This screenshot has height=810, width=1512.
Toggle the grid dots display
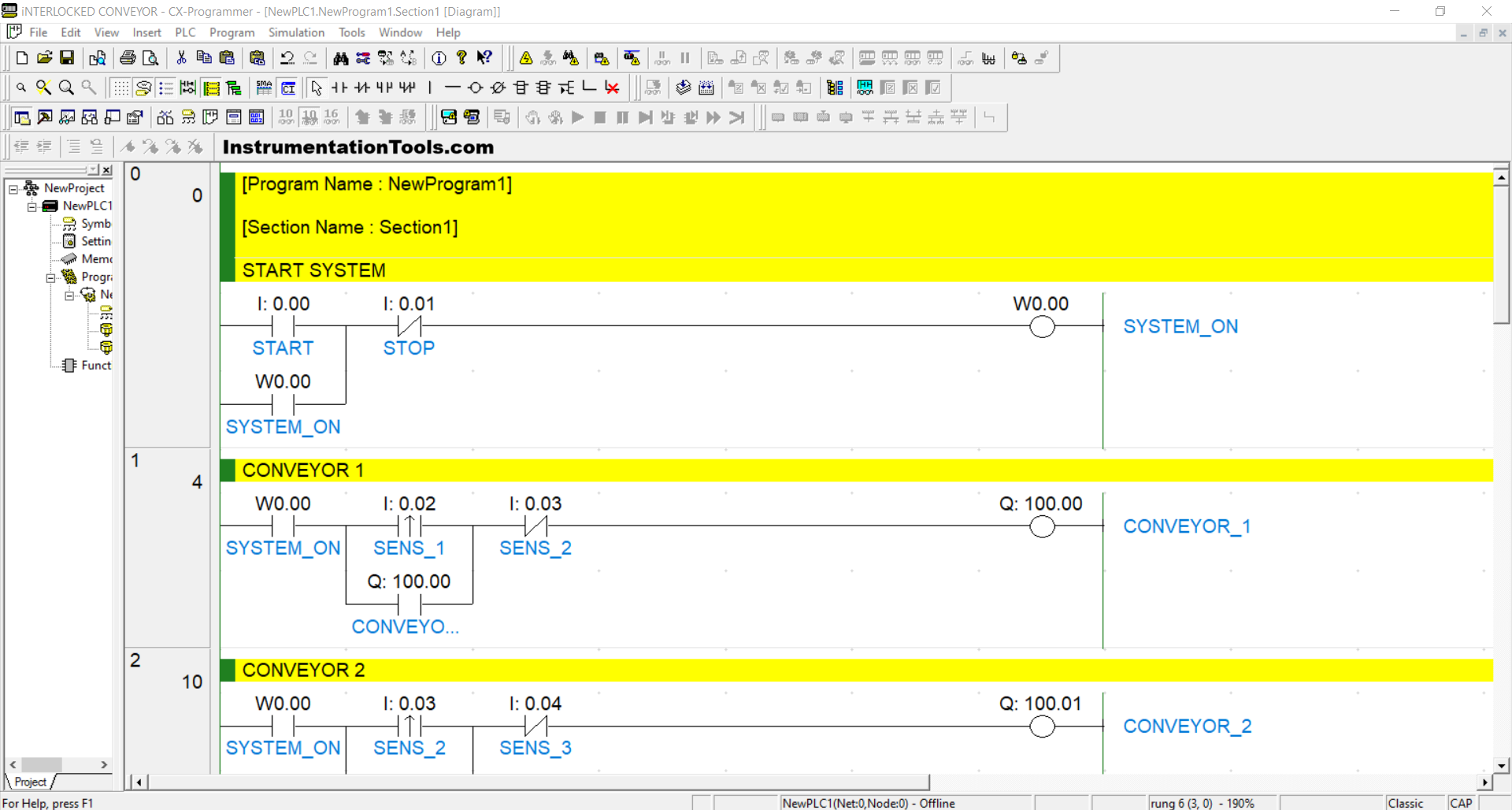point(120,87)
